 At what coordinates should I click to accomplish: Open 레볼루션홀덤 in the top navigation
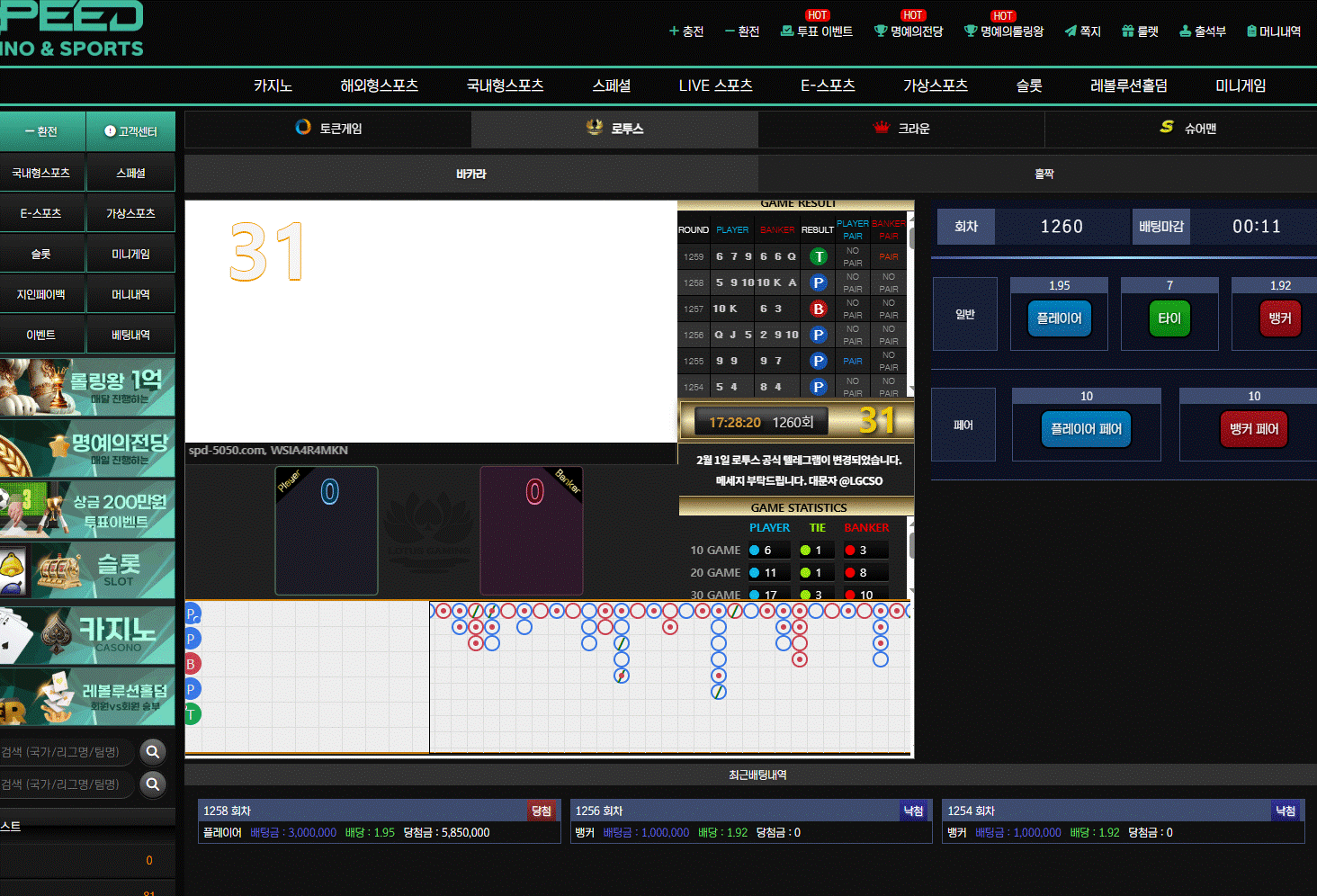[x=1128, y=85]
